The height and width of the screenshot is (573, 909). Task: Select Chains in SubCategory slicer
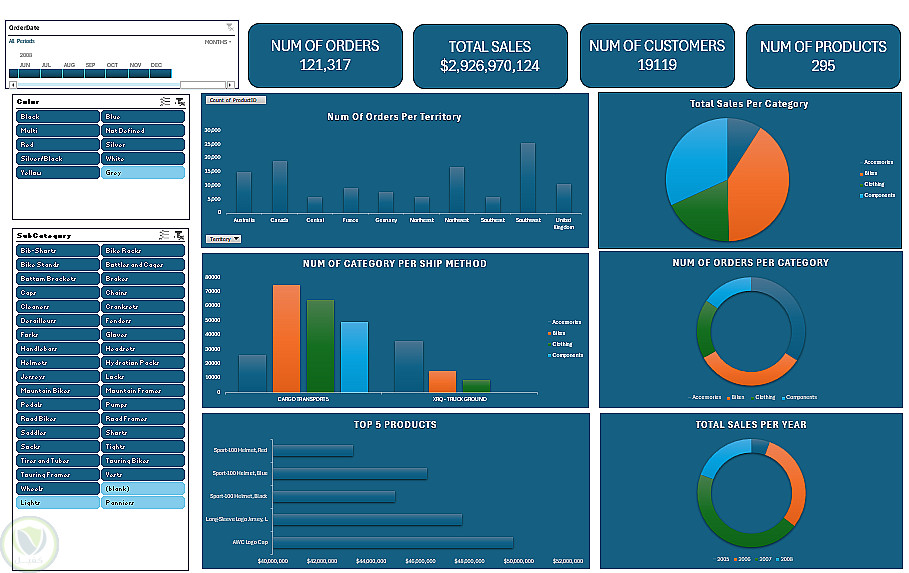[143, 292]
